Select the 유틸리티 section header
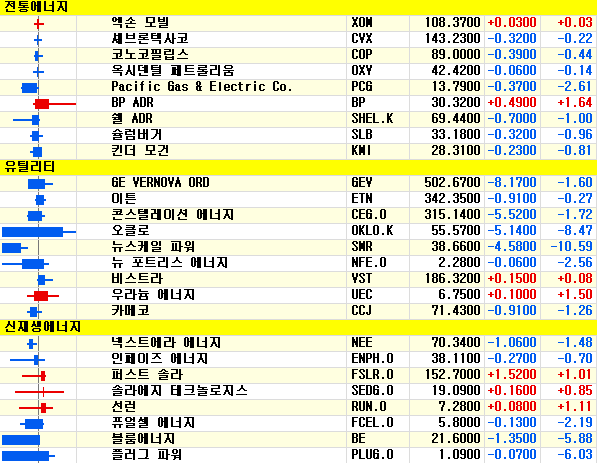The width and height of the screenshot is (597, 463). (298, 167)
